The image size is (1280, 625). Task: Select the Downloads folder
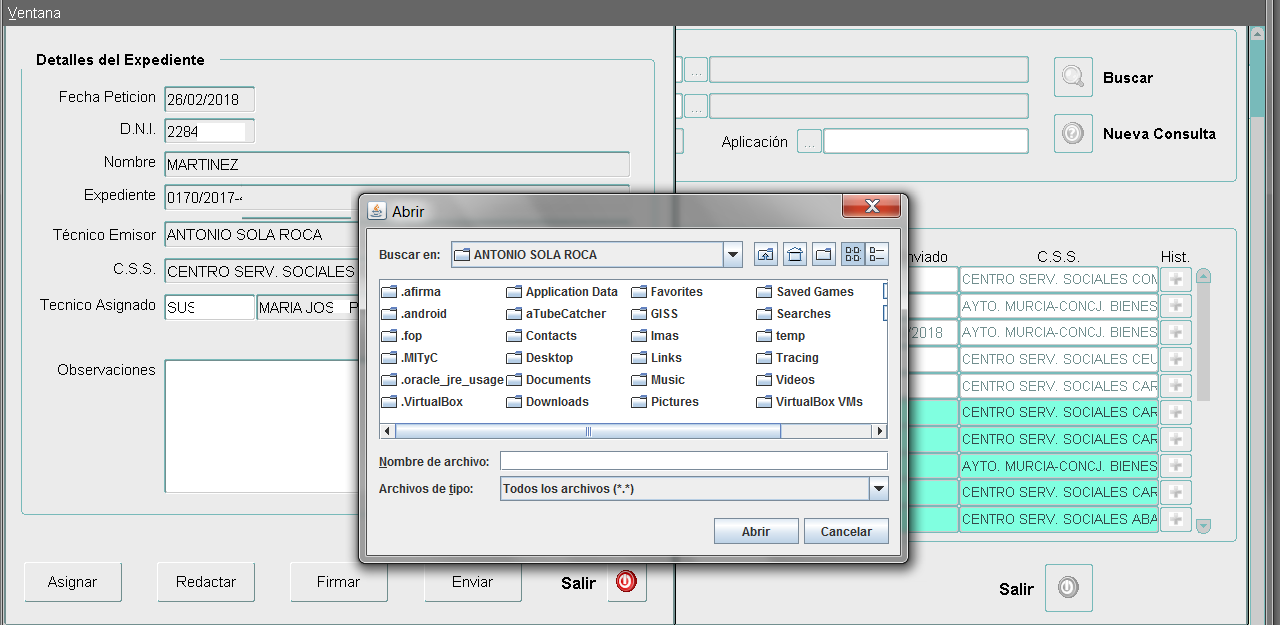pos(557,402)
